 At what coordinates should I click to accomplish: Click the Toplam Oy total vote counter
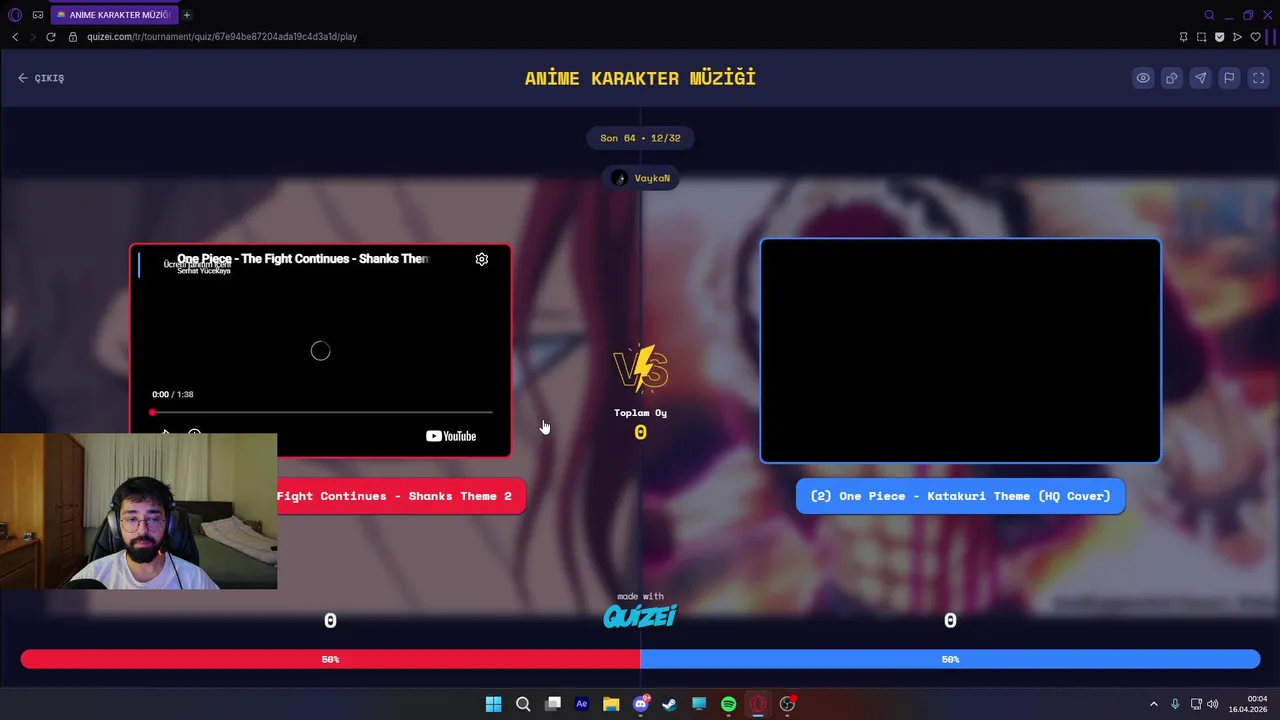[x=640, y=424]
